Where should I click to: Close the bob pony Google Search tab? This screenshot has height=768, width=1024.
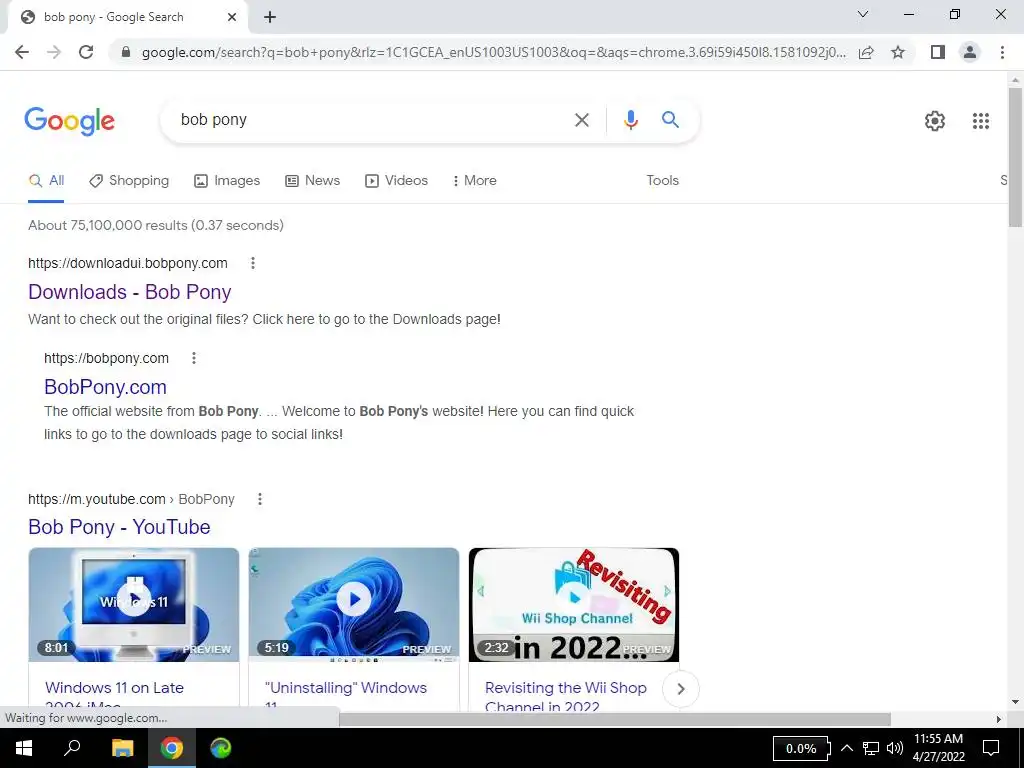(x=232, y=17)
